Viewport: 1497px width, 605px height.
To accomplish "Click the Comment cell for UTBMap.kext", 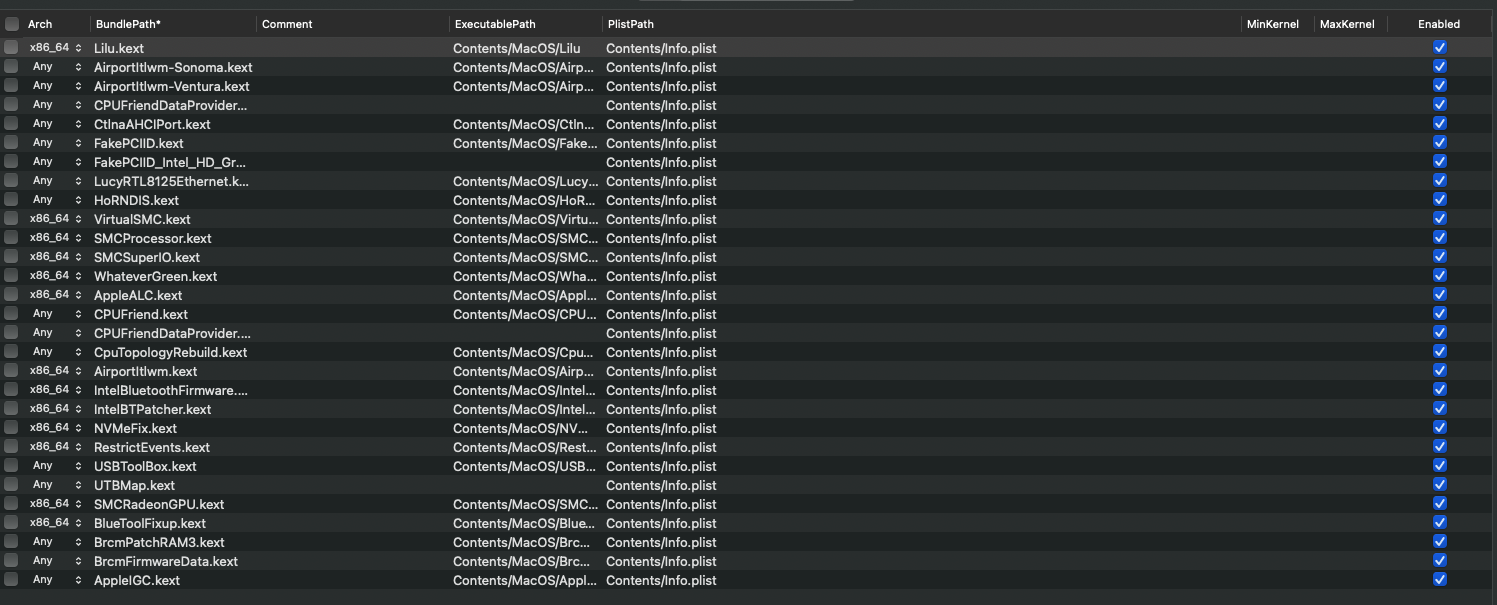I will 352,485.
